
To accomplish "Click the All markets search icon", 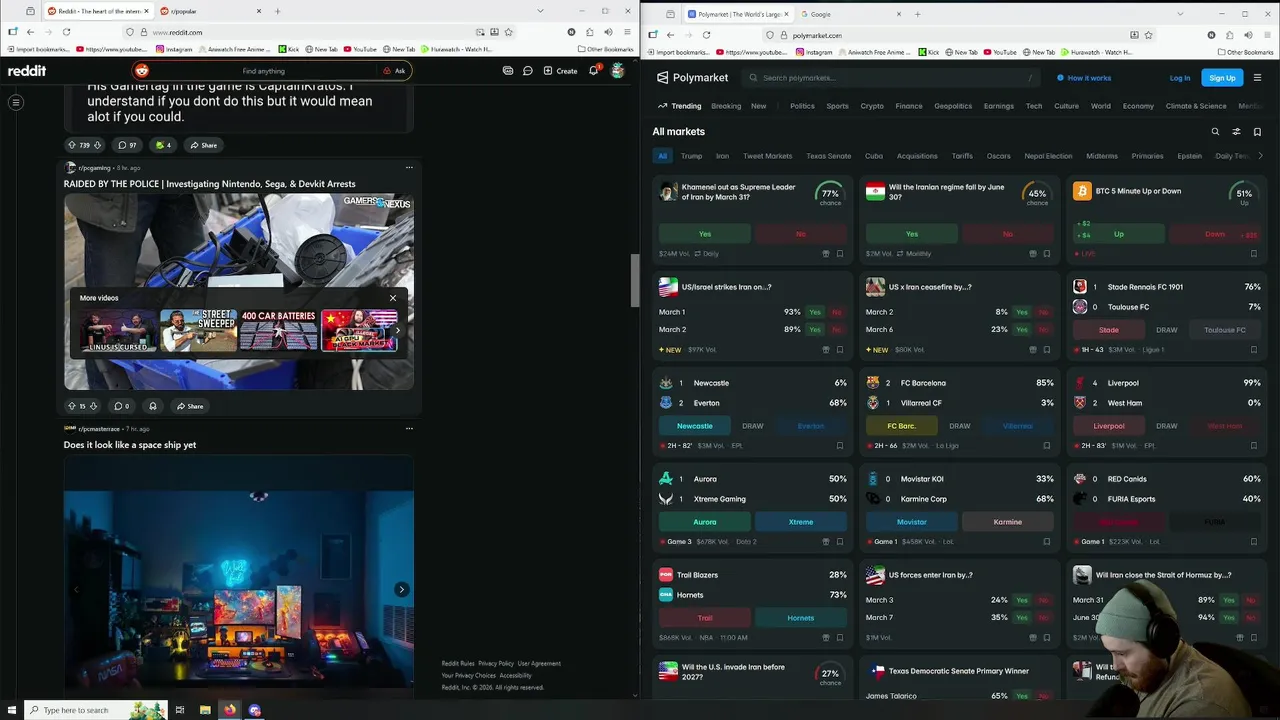I will [1215, 132].
